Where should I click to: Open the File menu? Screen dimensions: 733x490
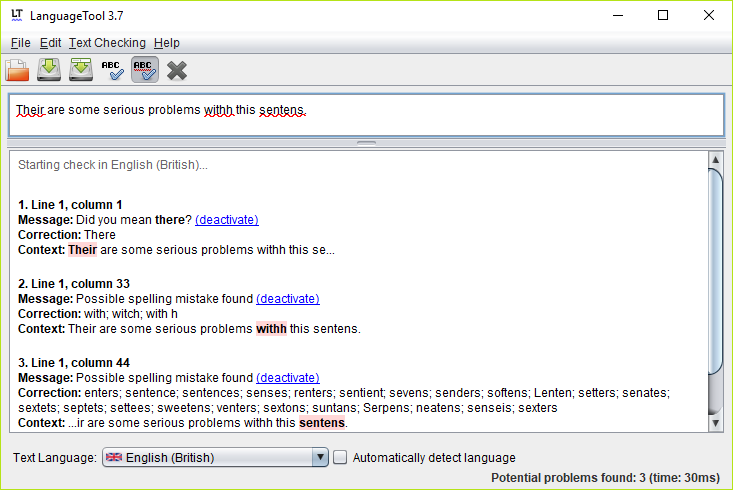[20, 43]
